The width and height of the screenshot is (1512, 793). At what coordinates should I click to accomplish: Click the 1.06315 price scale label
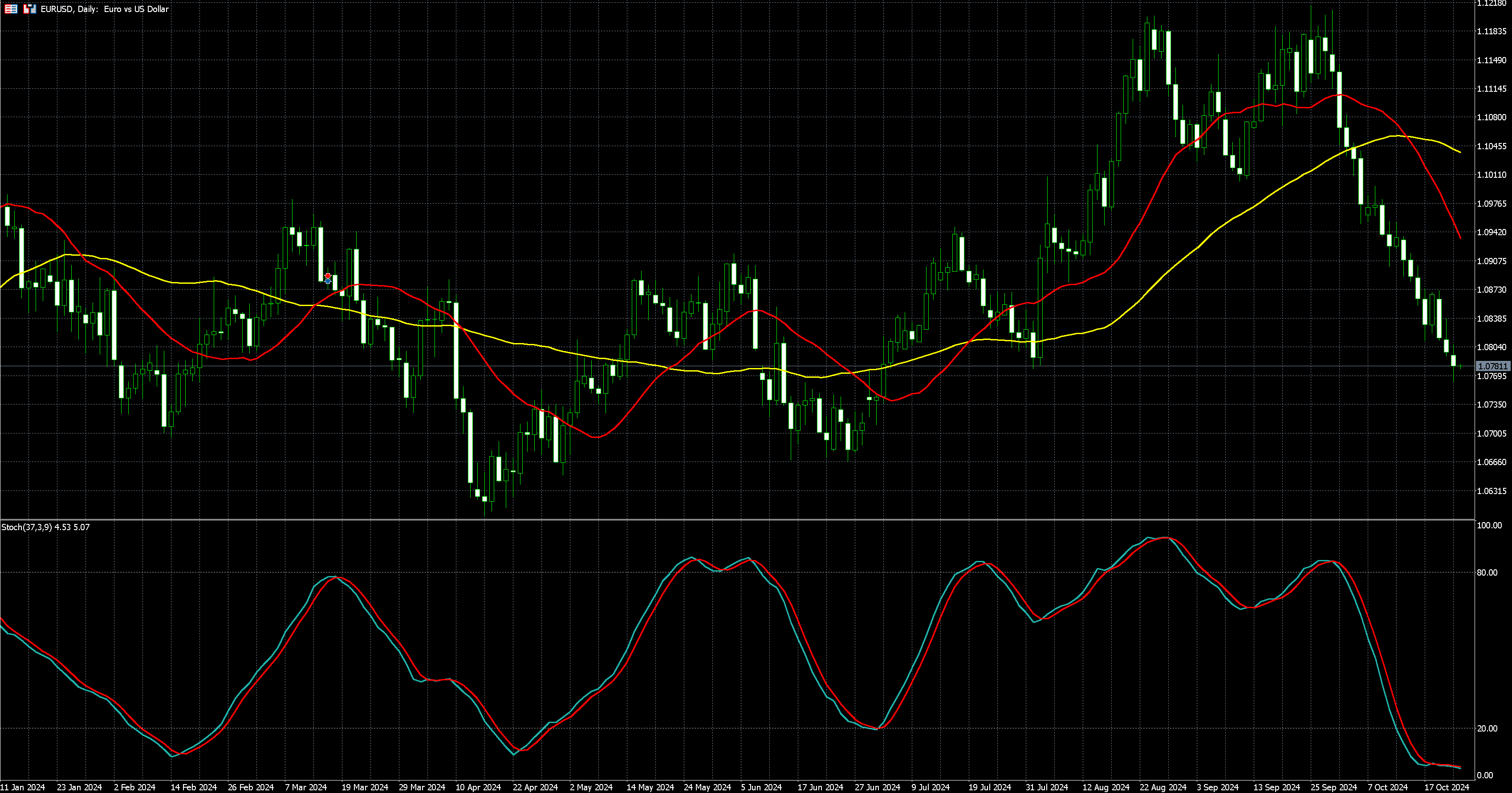(1492, 491)
